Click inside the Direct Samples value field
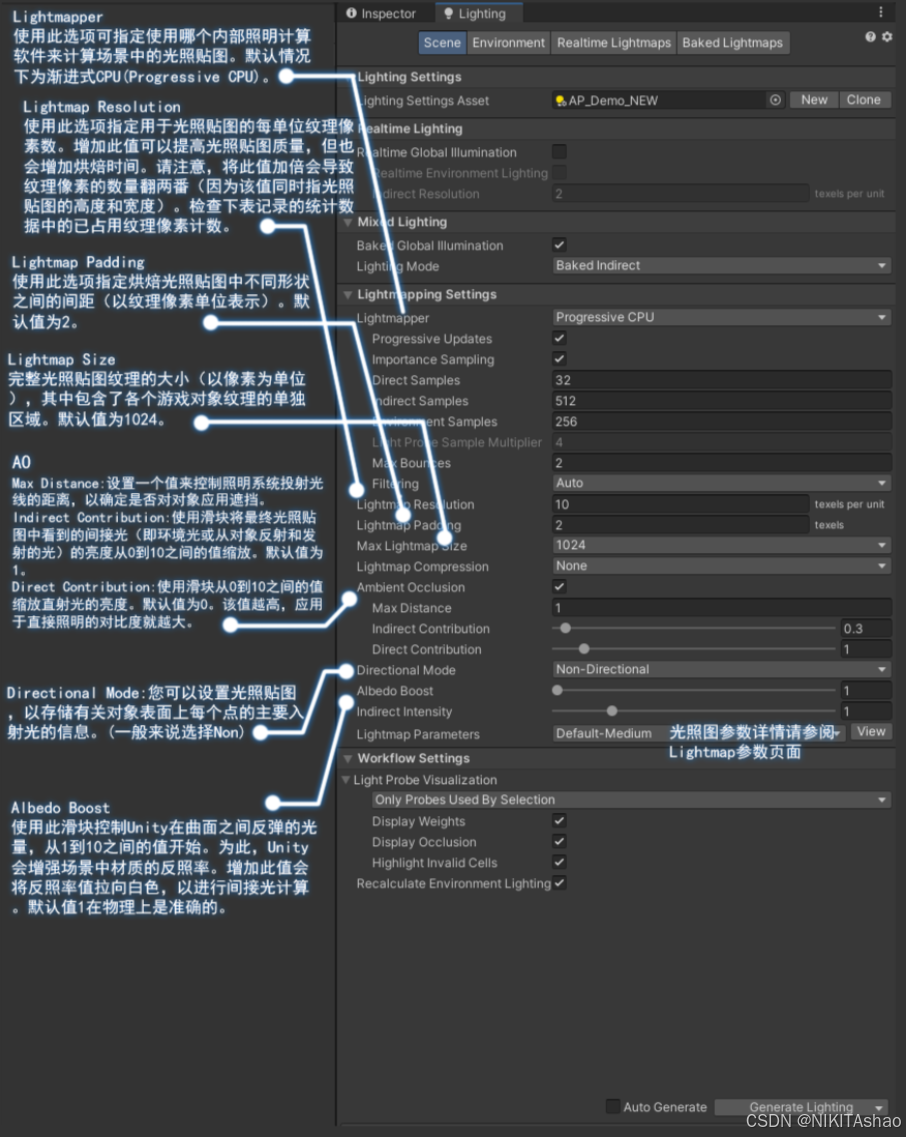Viewport: 906px width, 1137px height. click(x=718, y=380)
